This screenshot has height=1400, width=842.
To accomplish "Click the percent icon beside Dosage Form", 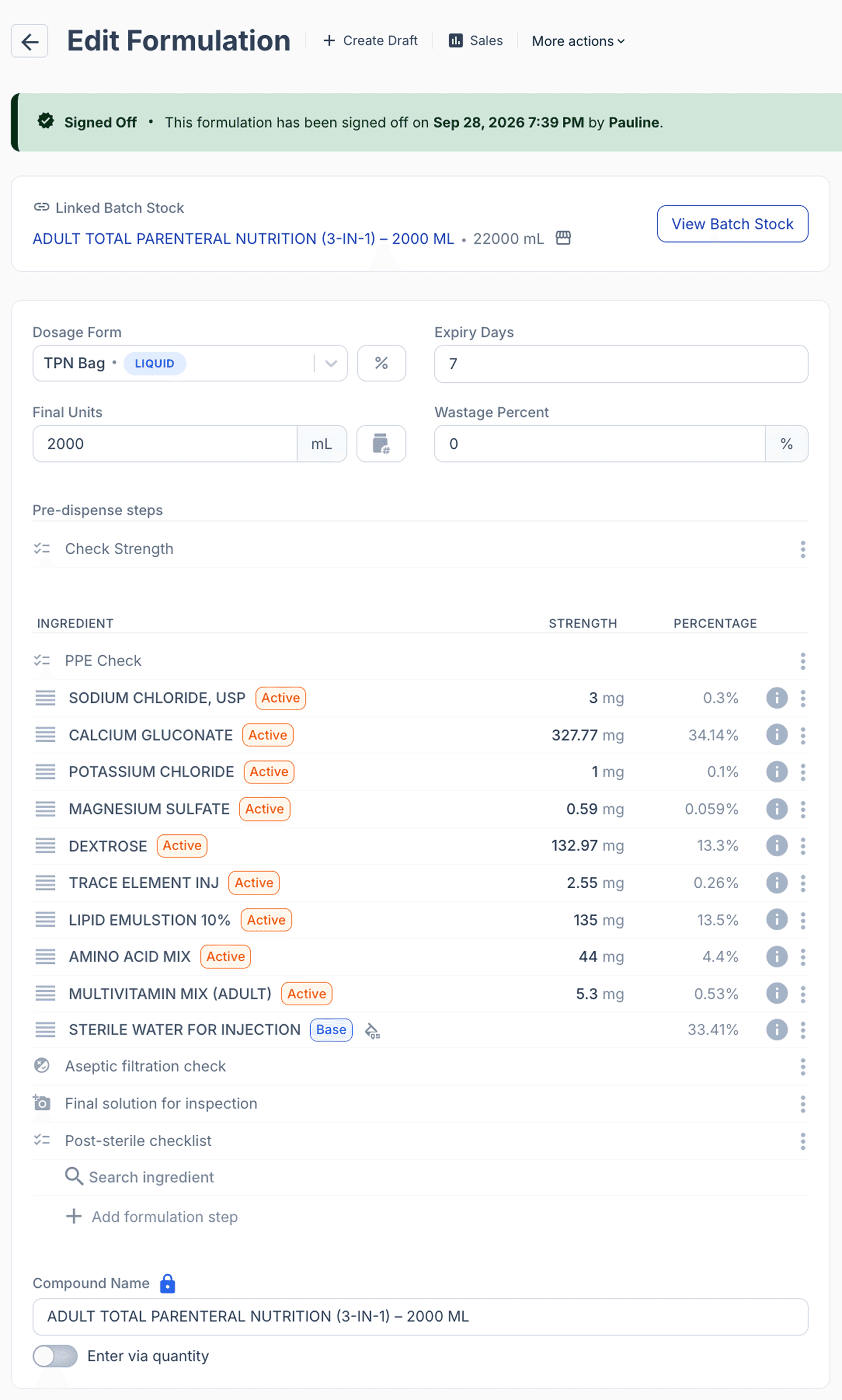I will [x=381, y=363].
